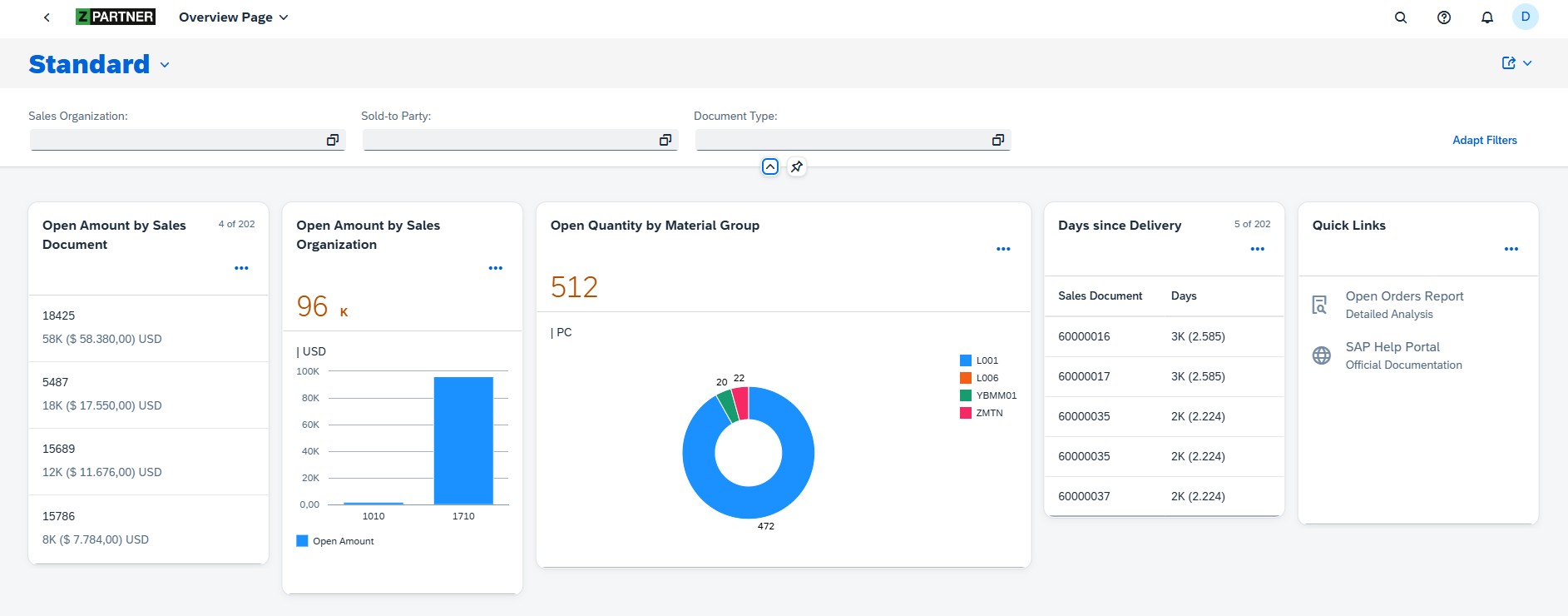This screenshot has height=616, width=1568.
Task: Open the notifications bell
Action: (1487, 17)
